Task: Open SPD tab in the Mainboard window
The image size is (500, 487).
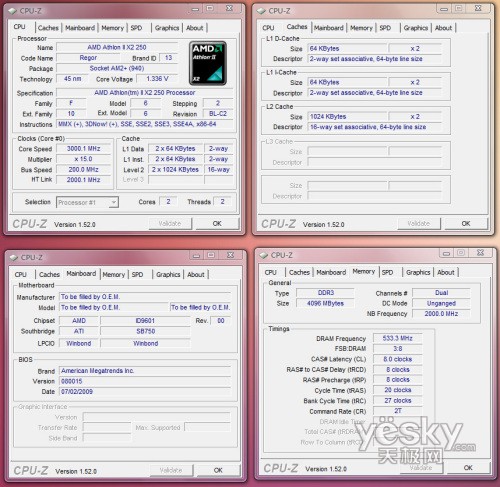Action: tap(137, 275)
